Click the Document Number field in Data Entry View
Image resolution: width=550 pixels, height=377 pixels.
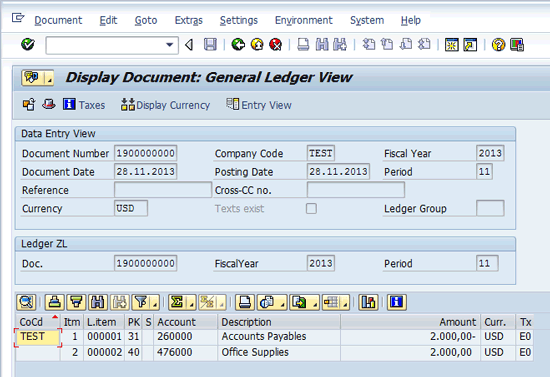pyautogui.click(x=146, y=153)
